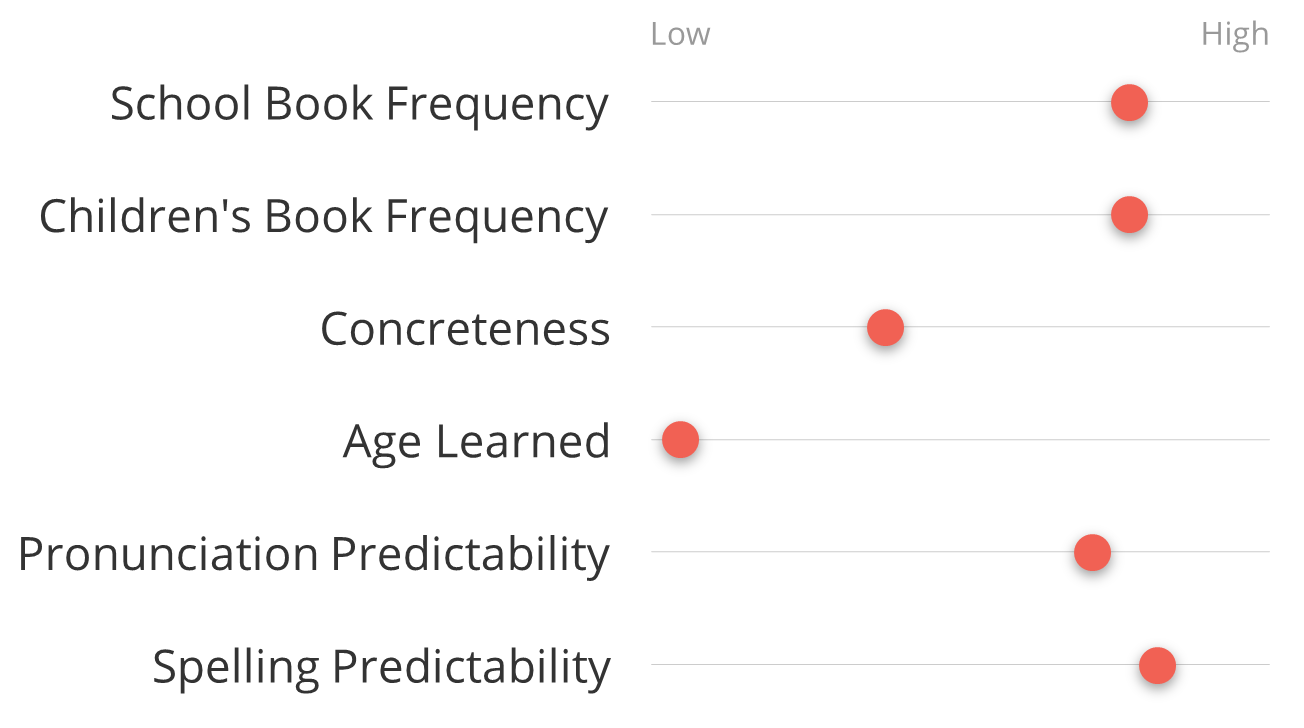This screenshot has width=1304, height=728.
Task: Select the Age Learned label
Action: (476, 442)
